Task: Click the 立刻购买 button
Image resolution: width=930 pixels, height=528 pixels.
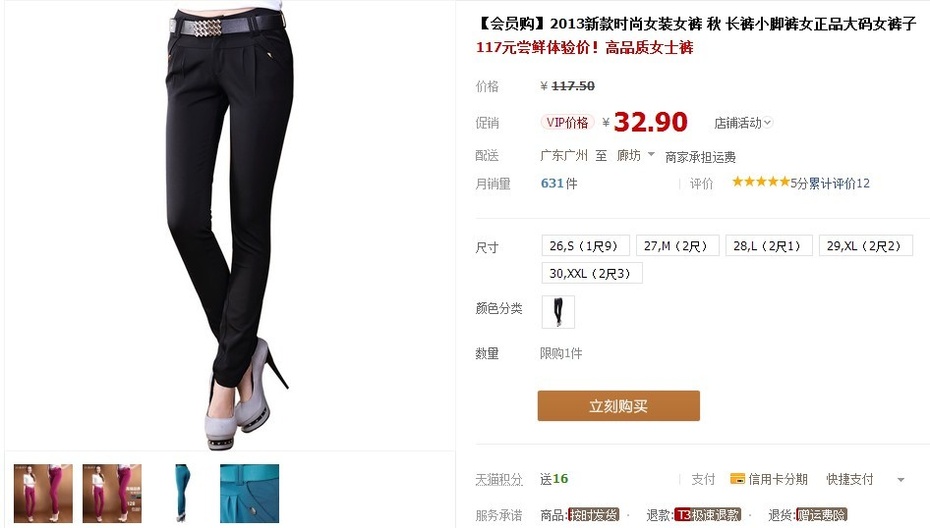Action: pyautogui.click(x=619, y=406)
